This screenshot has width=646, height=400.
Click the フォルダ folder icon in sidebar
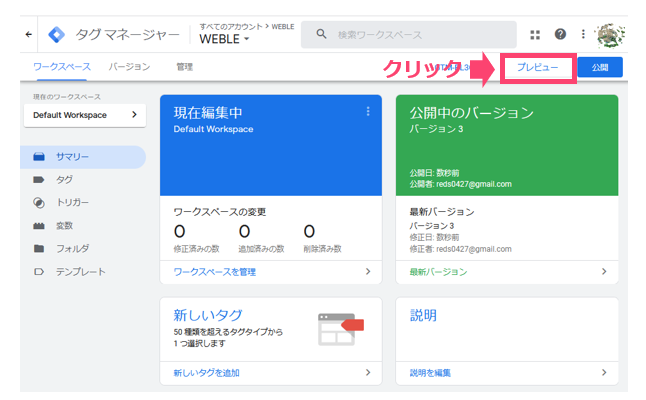(x=39, y=248)
